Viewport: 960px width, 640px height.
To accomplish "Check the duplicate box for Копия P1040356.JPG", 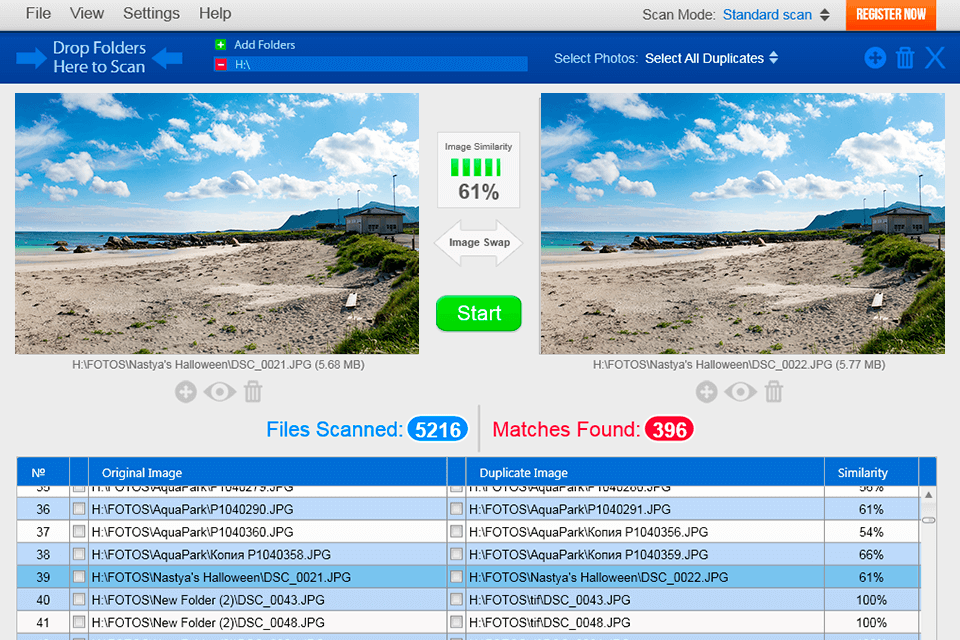I will click(x=456, y=532).
